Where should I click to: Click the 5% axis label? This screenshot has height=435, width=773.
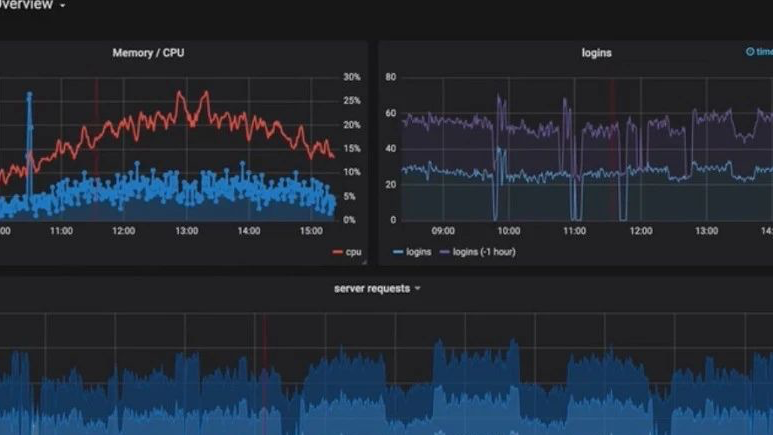click(x=349, y=196)
